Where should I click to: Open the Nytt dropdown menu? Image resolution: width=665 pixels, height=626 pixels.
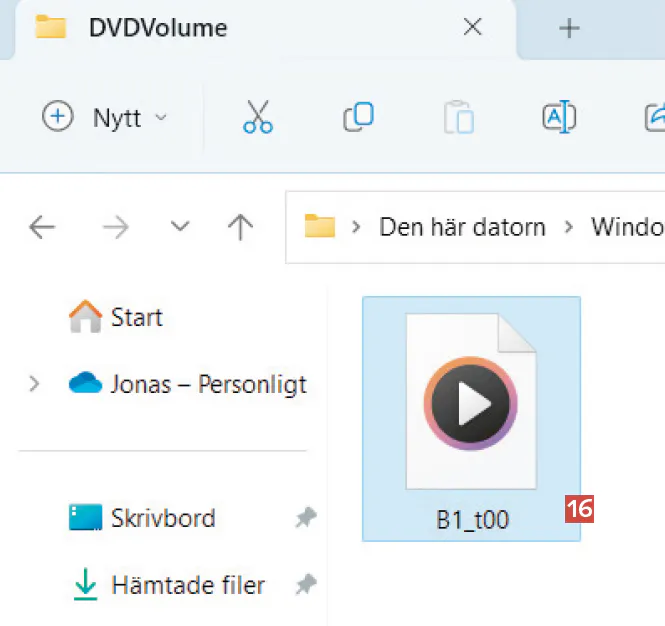[104, 118]
